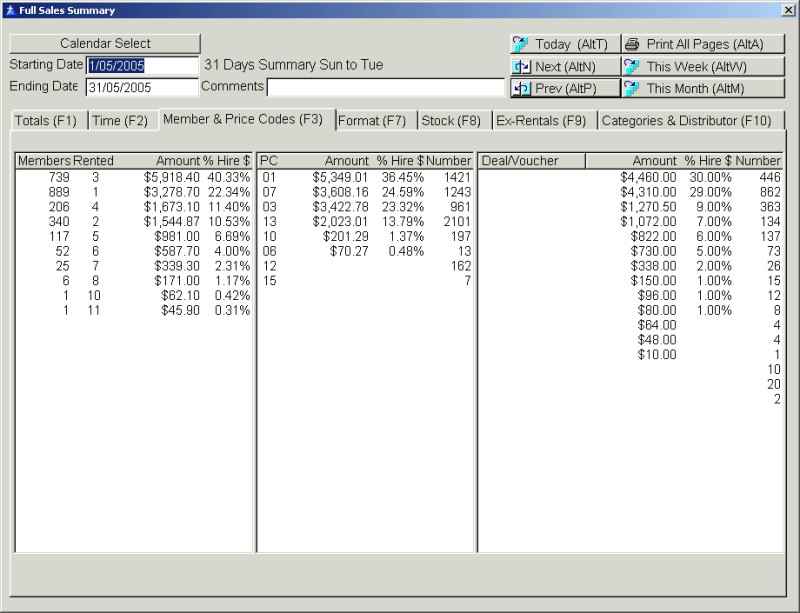
Task: Click into the Comments text field
Action: coord(385,87)
